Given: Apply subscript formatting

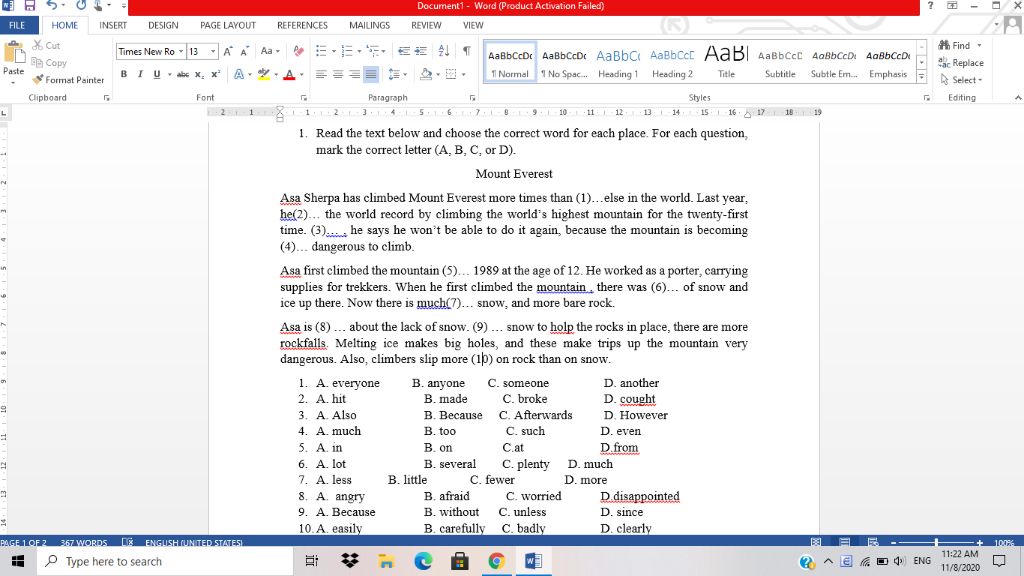Looking at the screenshot, I should click(199, 74).
